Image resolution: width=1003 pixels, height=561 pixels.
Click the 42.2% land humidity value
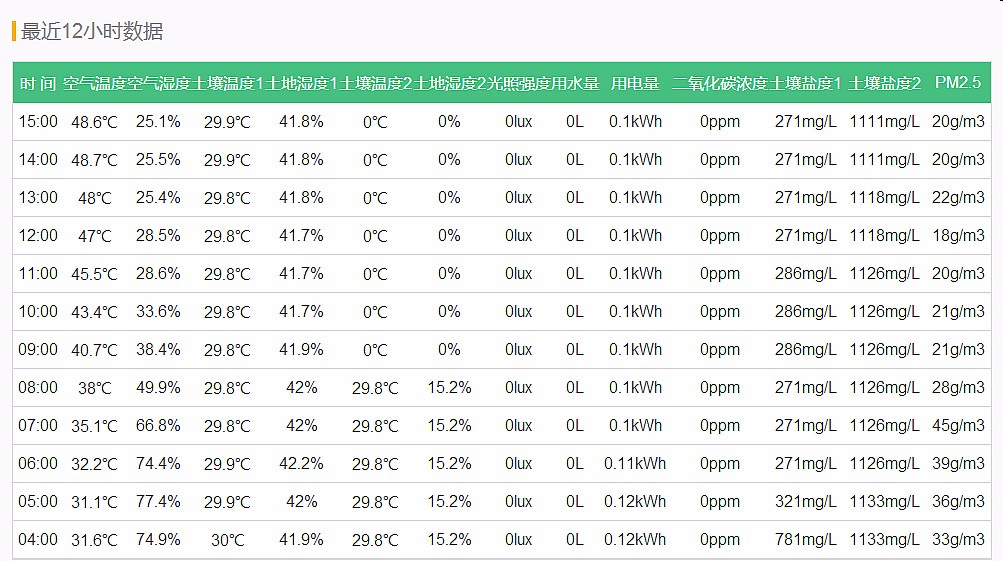(x=301, y=464)
